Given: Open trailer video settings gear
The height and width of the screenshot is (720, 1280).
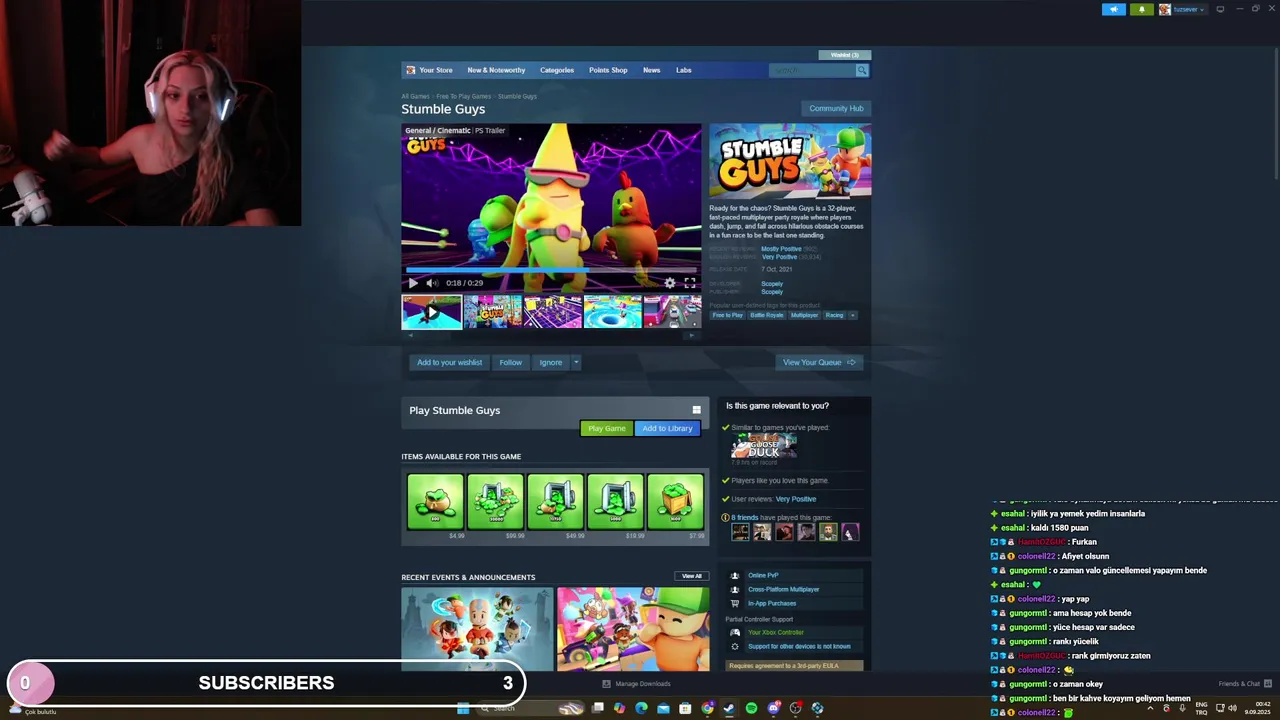Looking at the screenshot, I should [670, 283].
